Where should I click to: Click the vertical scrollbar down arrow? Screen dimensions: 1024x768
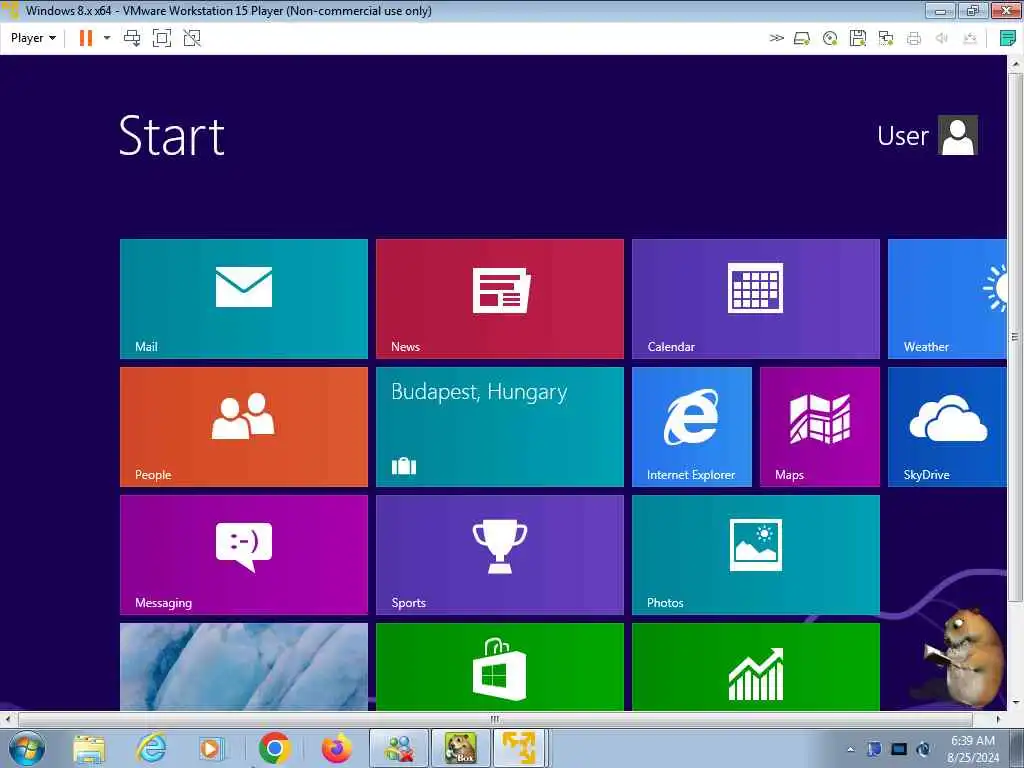(x=1015, y=703)
